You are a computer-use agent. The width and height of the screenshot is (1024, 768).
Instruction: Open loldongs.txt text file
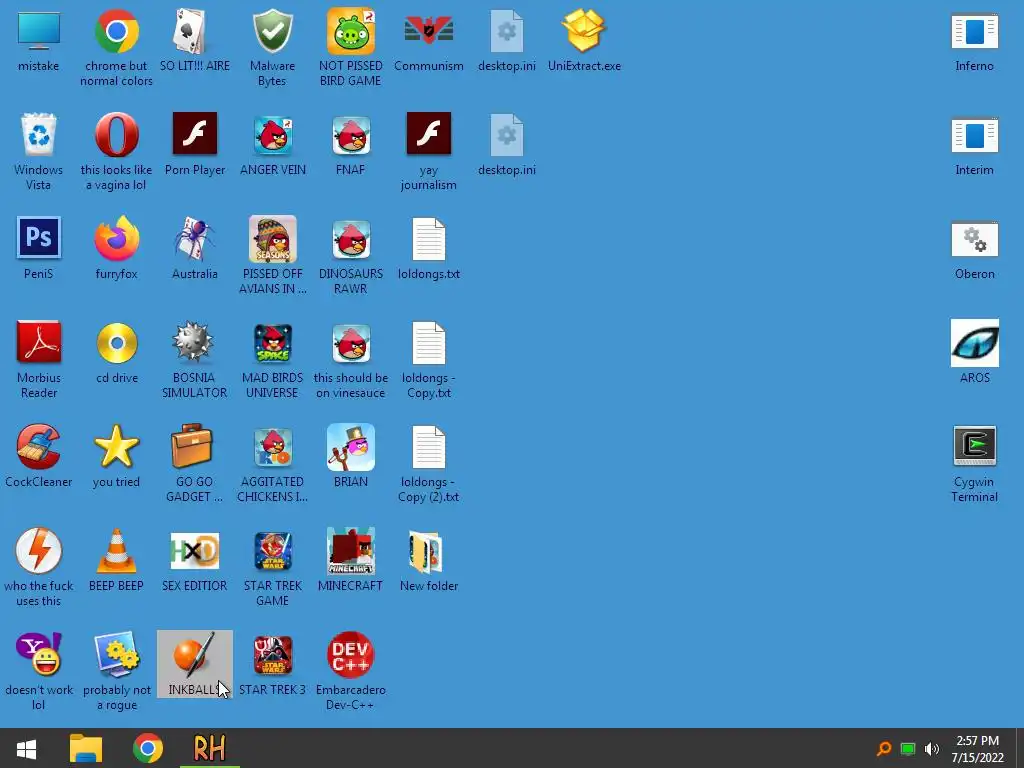click(428, 239)
